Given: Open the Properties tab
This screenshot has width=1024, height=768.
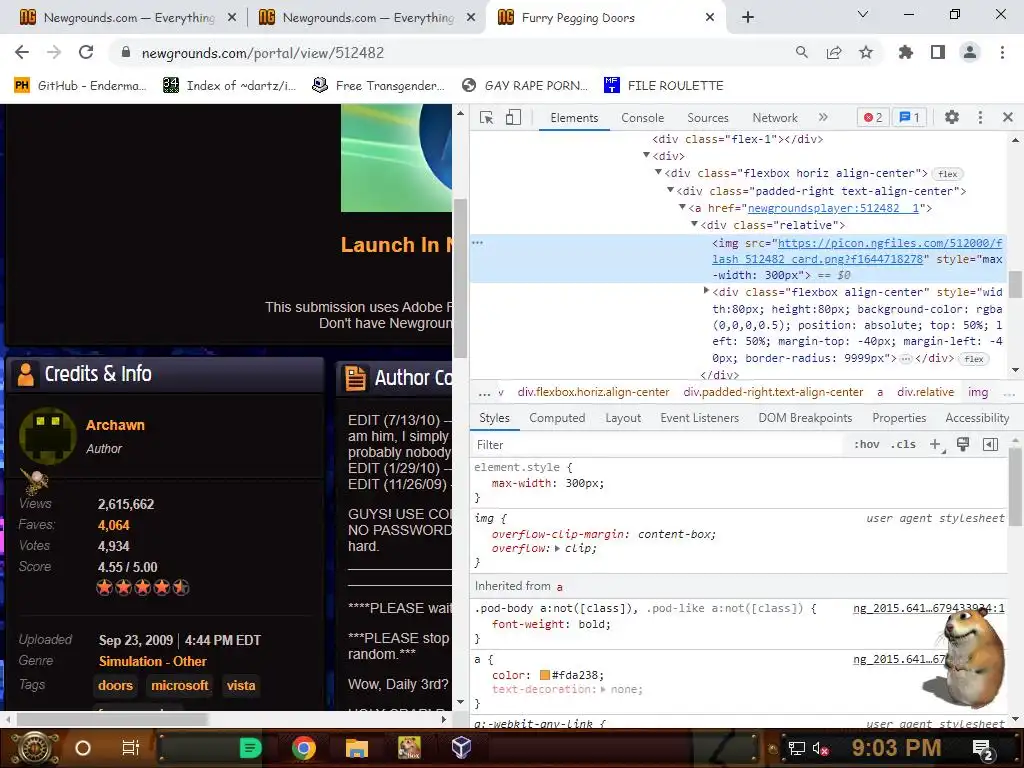Looking at the screenshot, I should point(899,418).
